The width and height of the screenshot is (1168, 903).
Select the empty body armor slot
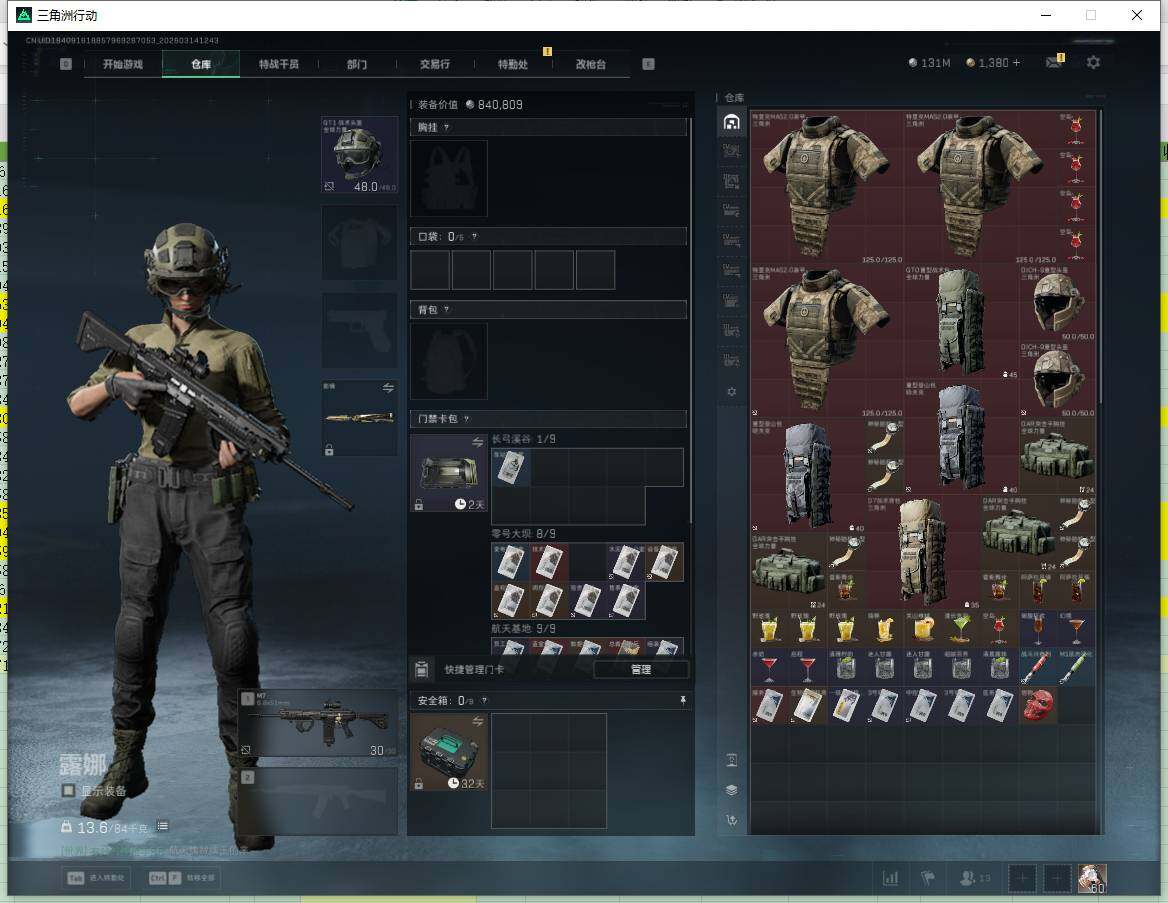click(359, 242)
